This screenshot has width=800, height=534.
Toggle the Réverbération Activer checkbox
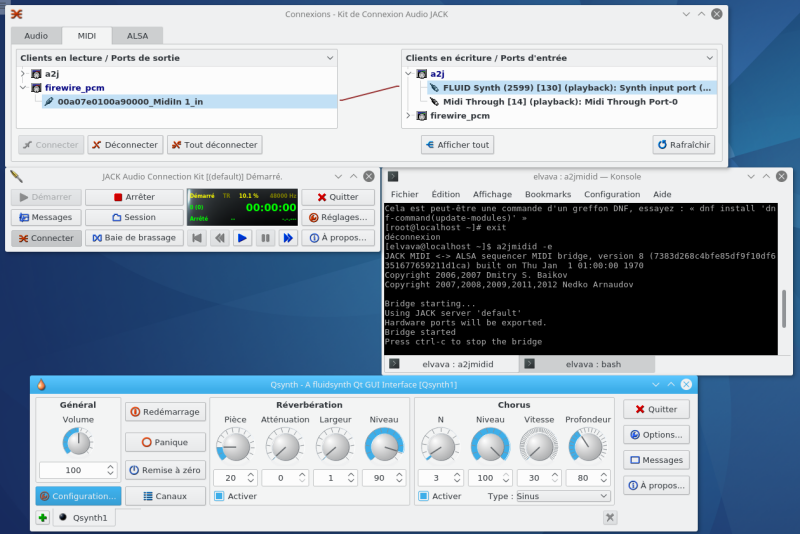click(220, 496)
